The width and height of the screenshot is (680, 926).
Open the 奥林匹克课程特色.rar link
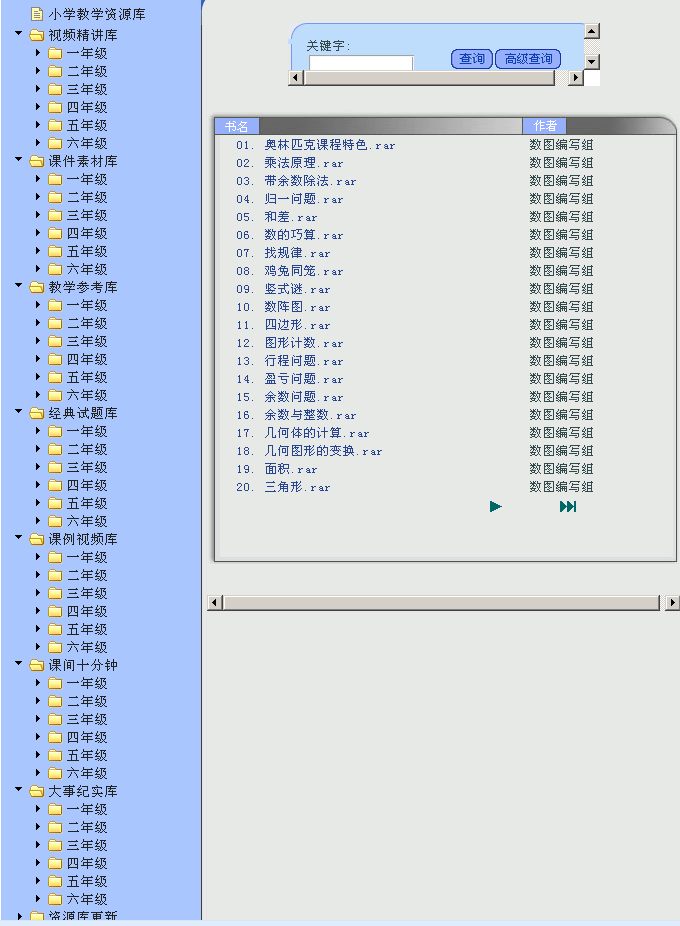(x=329, y=145)
